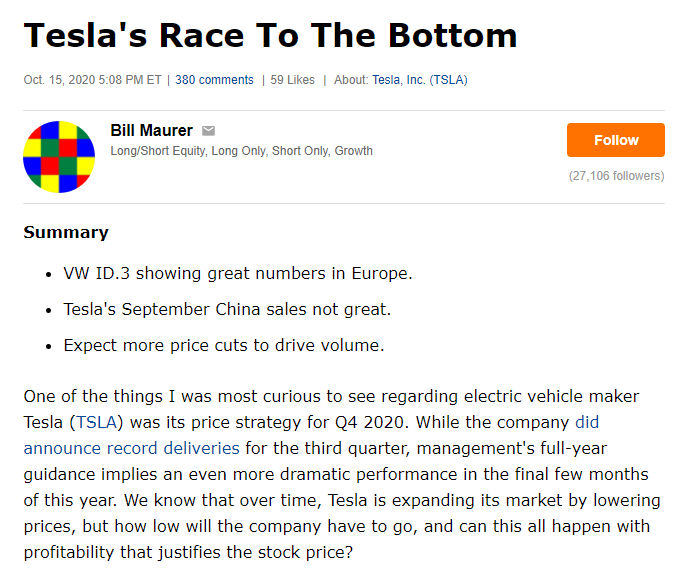The height and width of the screenshot is (568, 675).
Task: Click the Summary heading
Action: [x=66, y=232]
